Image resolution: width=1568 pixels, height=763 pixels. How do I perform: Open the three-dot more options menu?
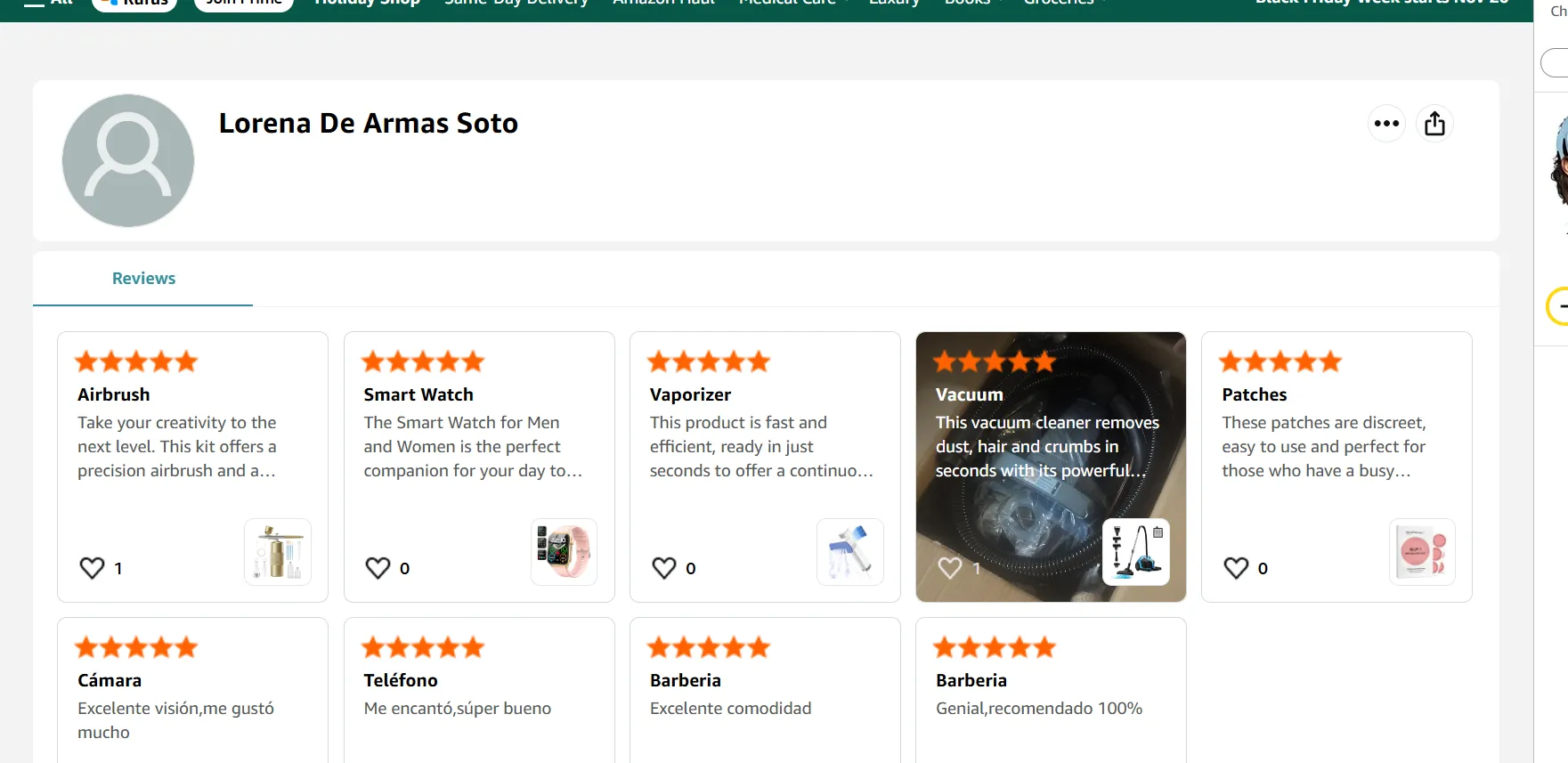[1386, 124]
